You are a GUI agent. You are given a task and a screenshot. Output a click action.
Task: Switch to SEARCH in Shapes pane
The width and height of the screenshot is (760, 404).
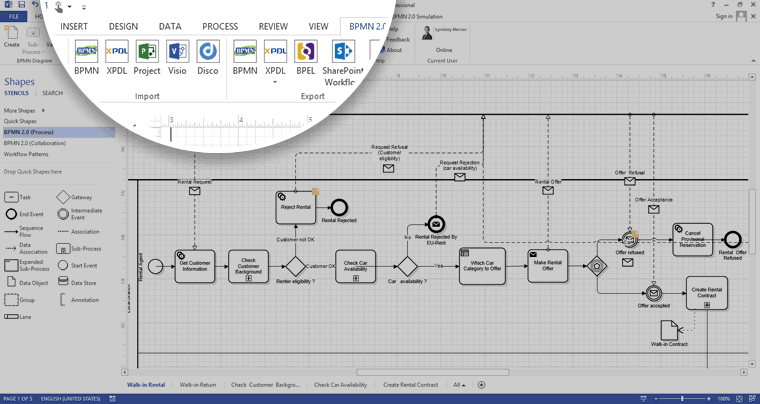pos(52,93)
